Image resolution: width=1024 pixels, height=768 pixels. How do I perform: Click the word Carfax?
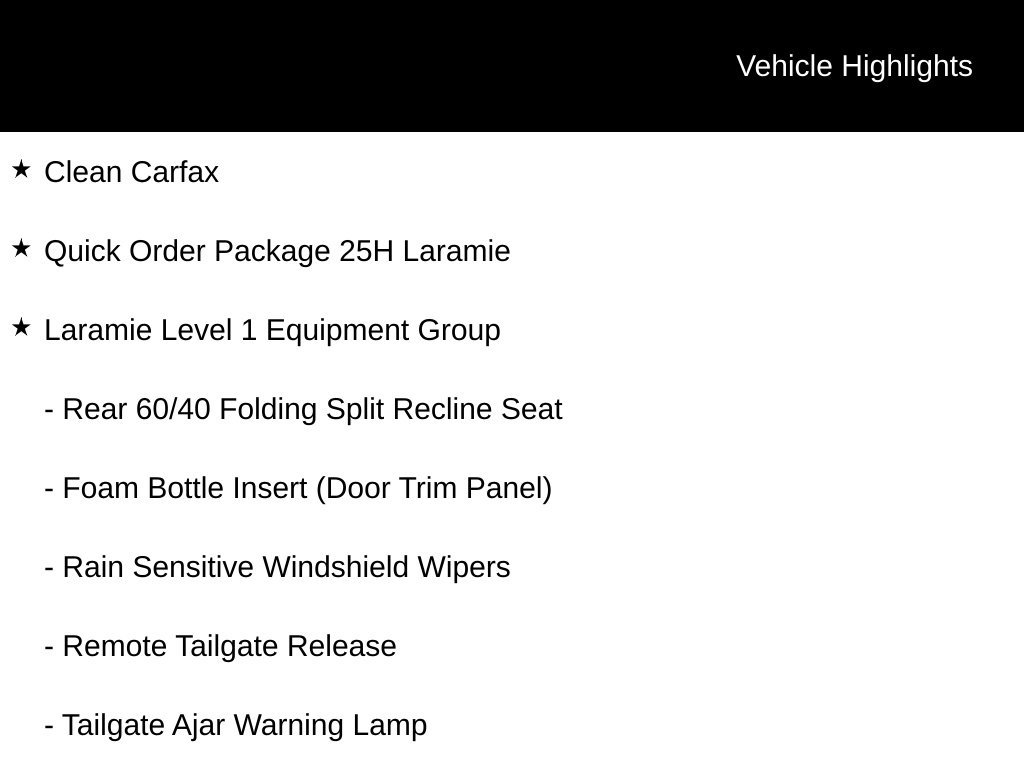[x=174, y=172]
